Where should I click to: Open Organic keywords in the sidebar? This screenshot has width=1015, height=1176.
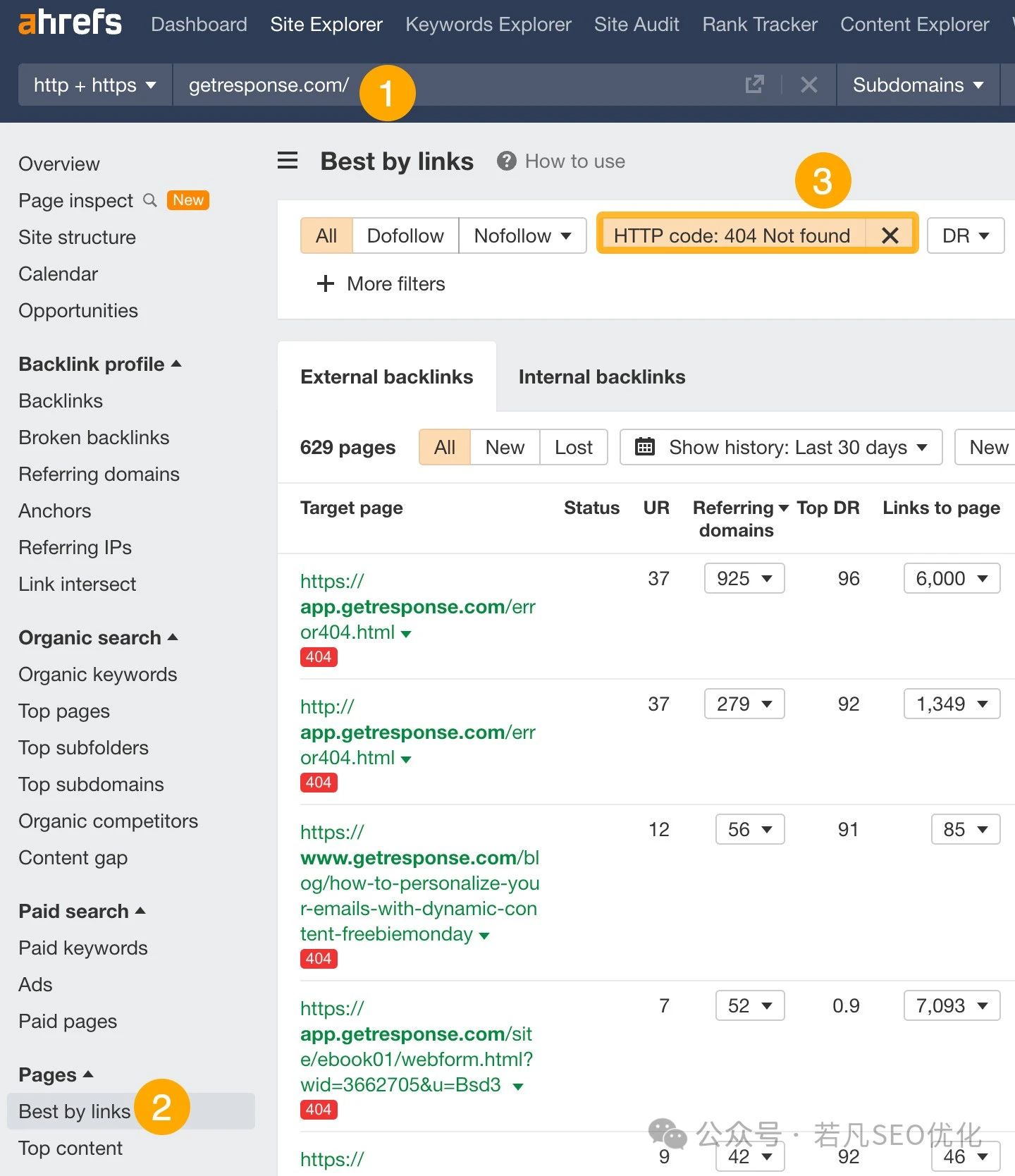pos(97,674)
